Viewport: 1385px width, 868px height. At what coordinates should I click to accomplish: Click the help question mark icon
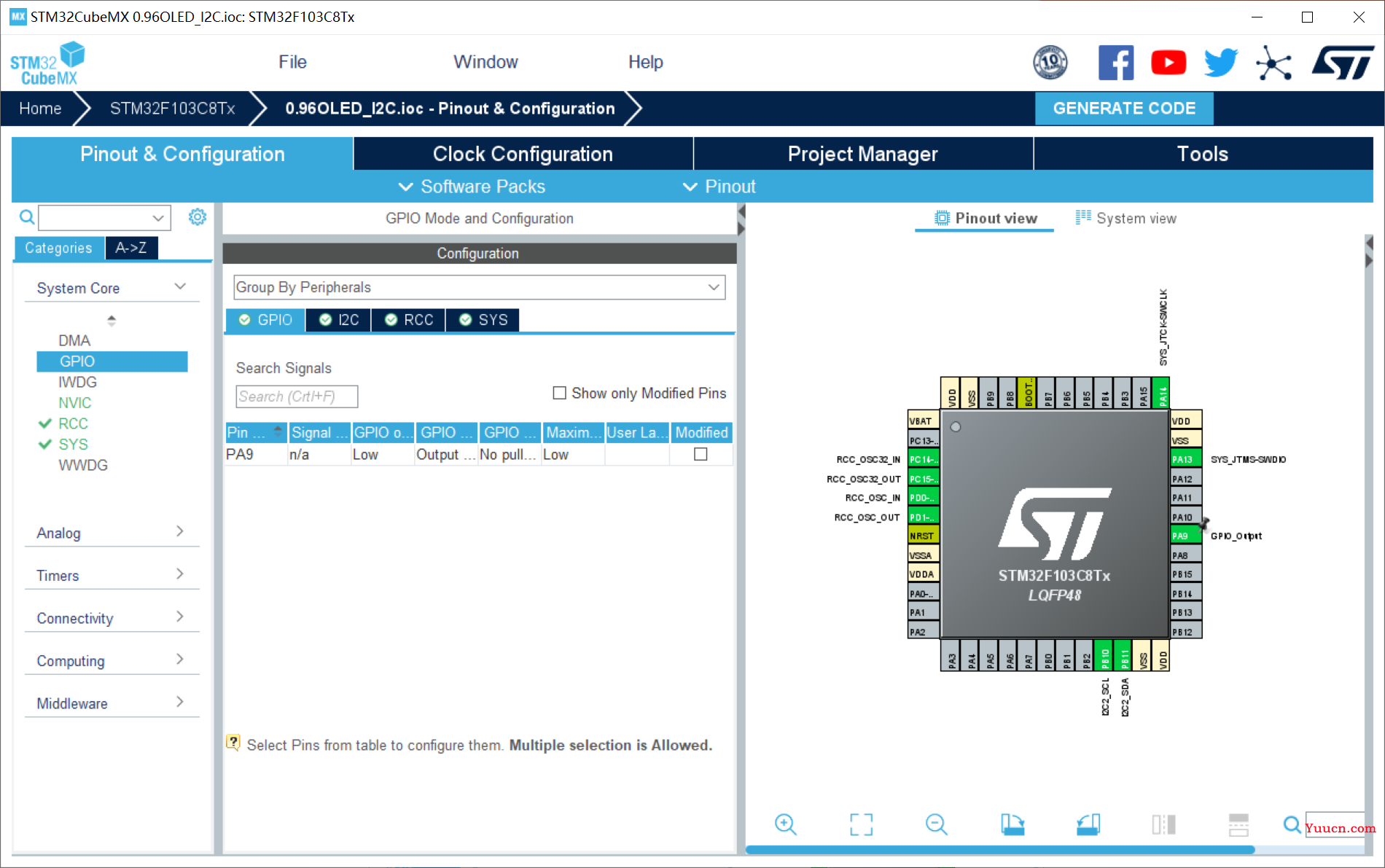coord(233,743)
